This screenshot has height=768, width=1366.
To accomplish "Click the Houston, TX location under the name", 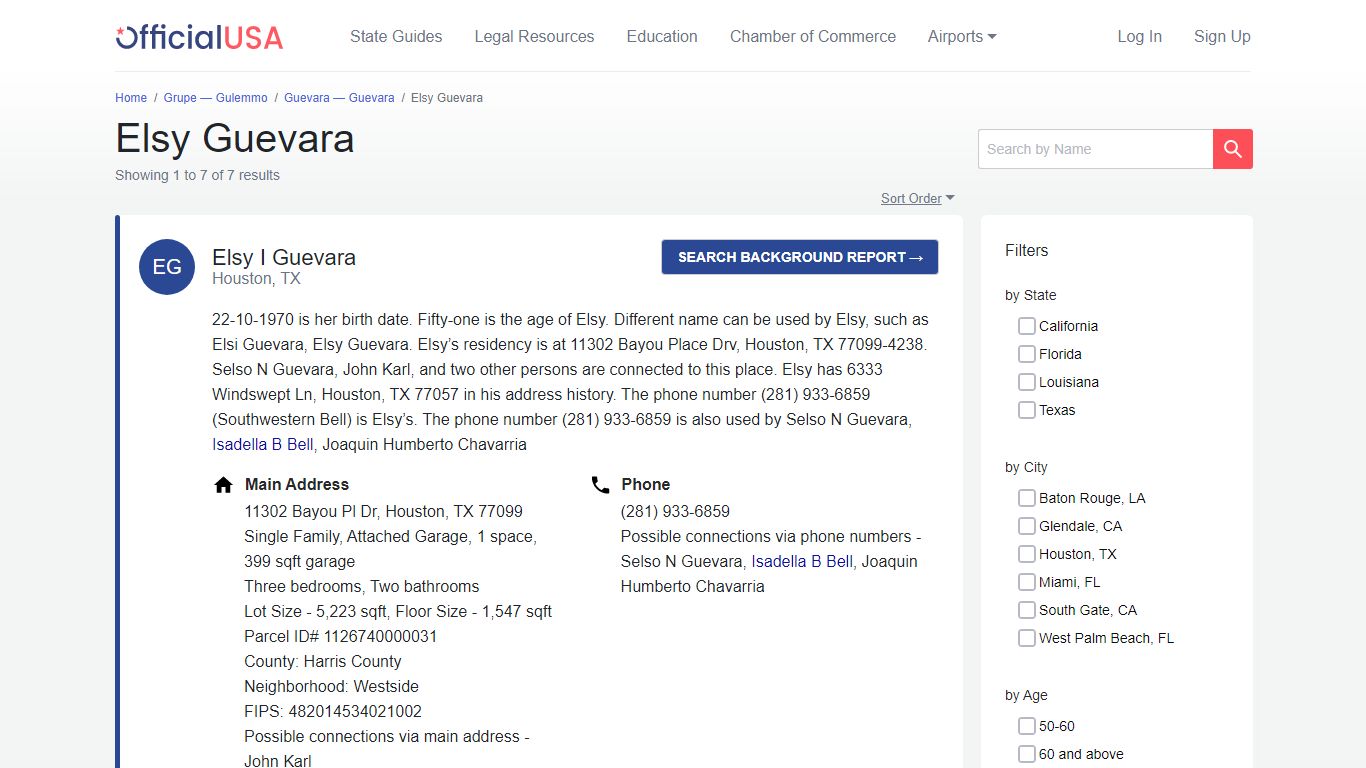I will pos(256,279).
